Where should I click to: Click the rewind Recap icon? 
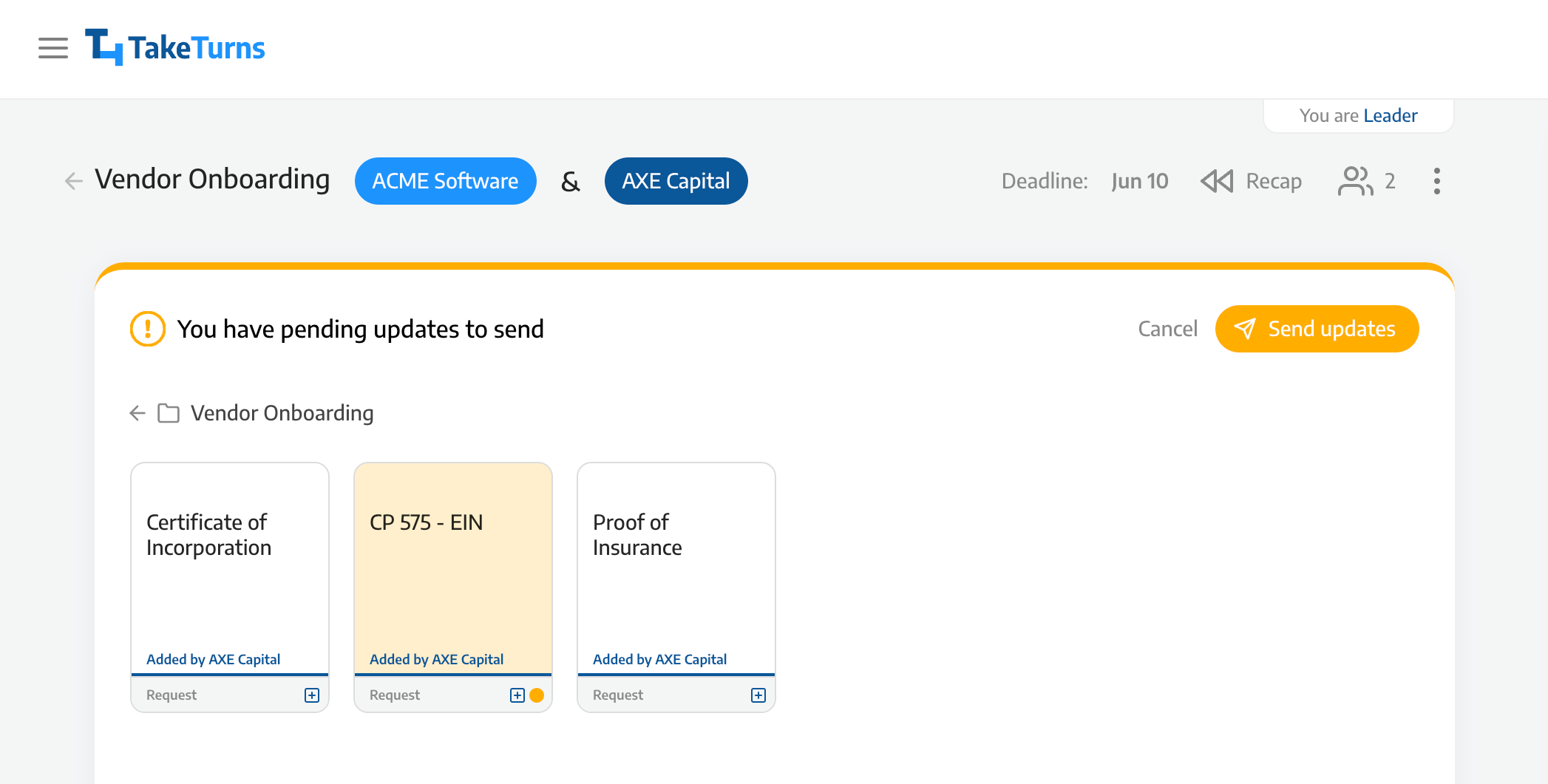click(x=1217, y=181)
